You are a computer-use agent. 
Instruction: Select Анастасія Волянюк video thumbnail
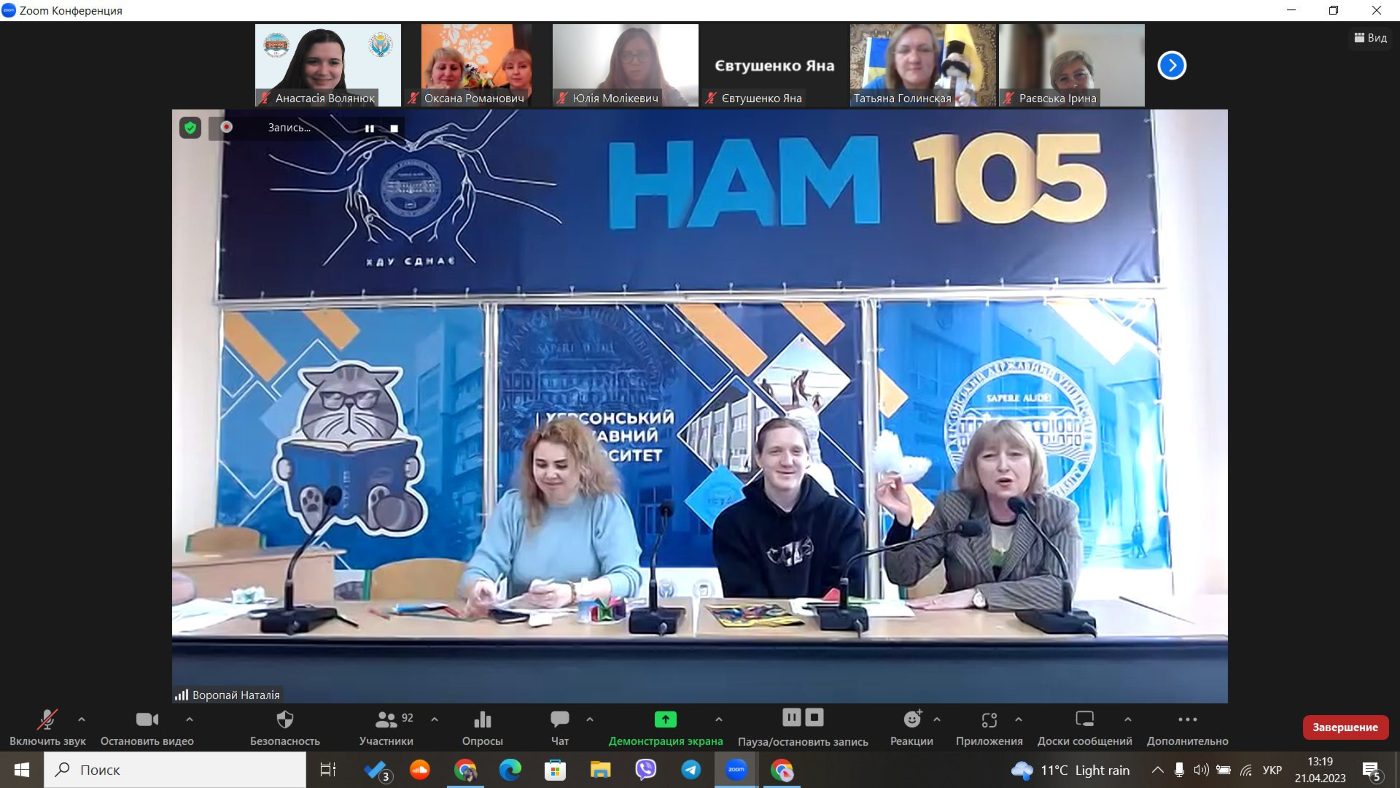click(328, 65)
